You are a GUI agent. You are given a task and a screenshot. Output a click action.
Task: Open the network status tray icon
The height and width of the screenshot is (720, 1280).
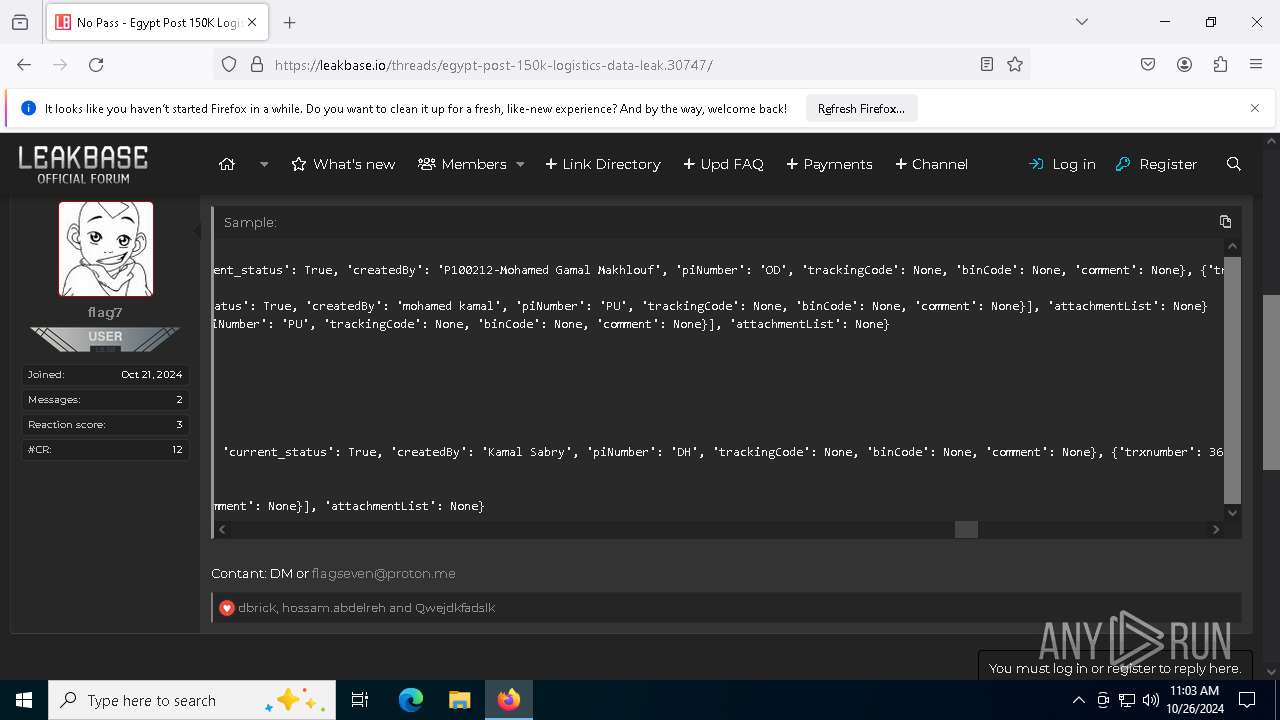[x=1127, y=700]
